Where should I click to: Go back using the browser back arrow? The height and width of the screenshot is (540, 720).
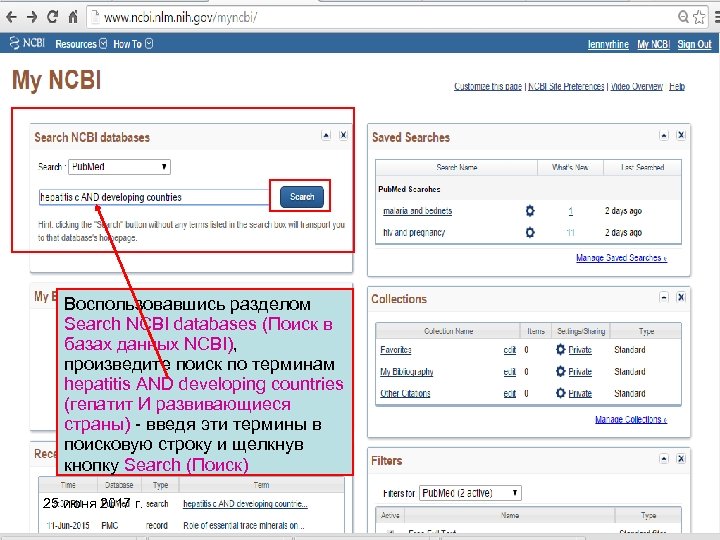(11, 17)
